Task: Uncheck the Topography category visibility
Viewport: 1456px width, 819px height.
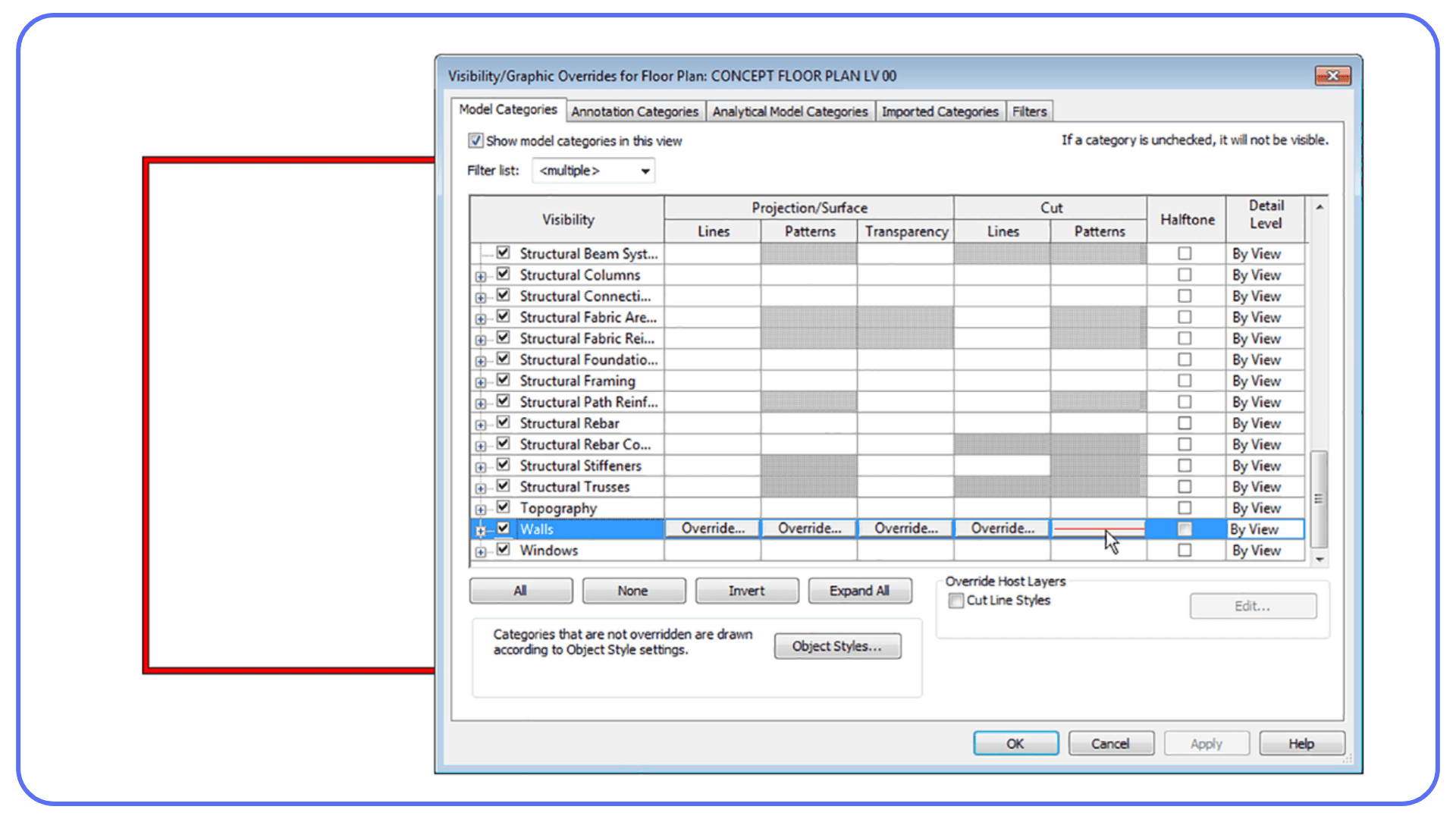Action: tap(503, 507)
